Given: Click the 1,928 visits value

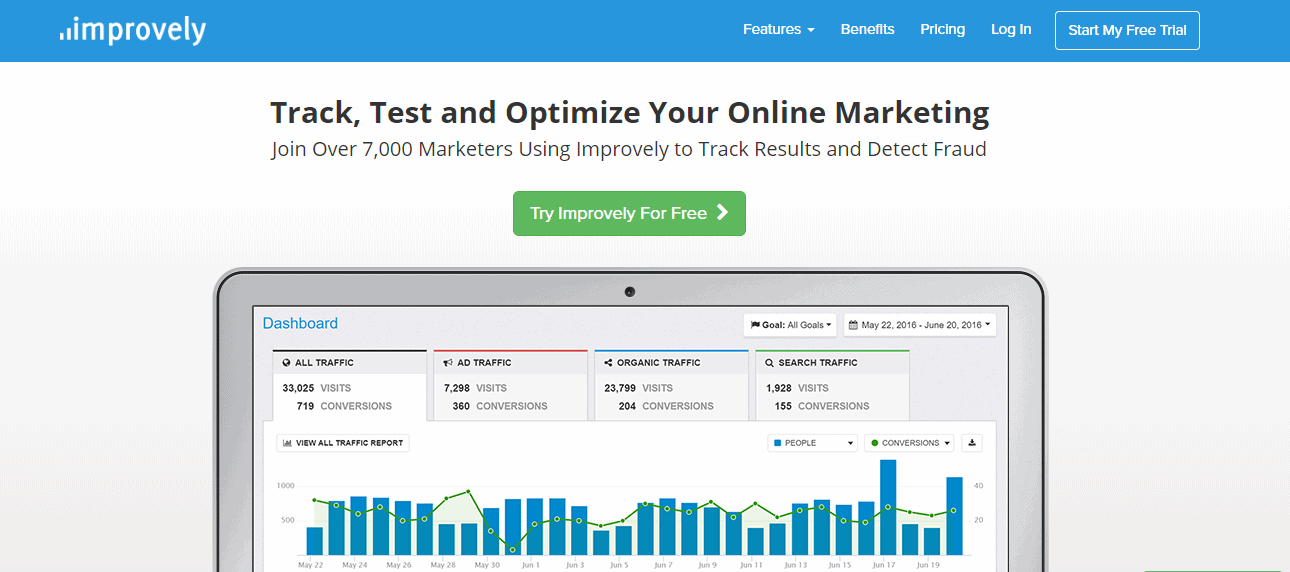Looking at the screenshot, I should [779, 388].
